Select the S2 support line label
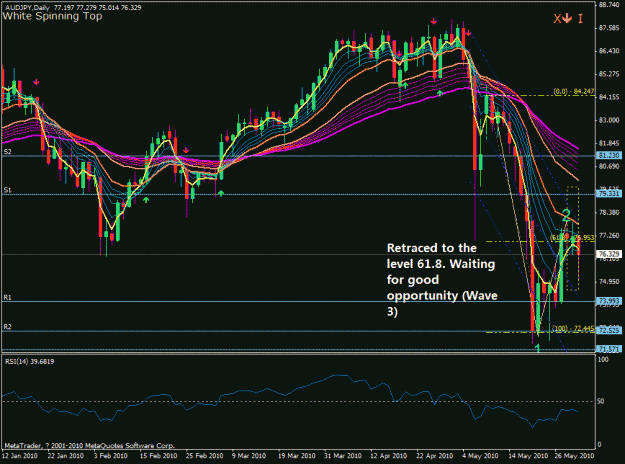Image resolution: width=625 pixels, height=464 pixels. (x=8, y=151)
